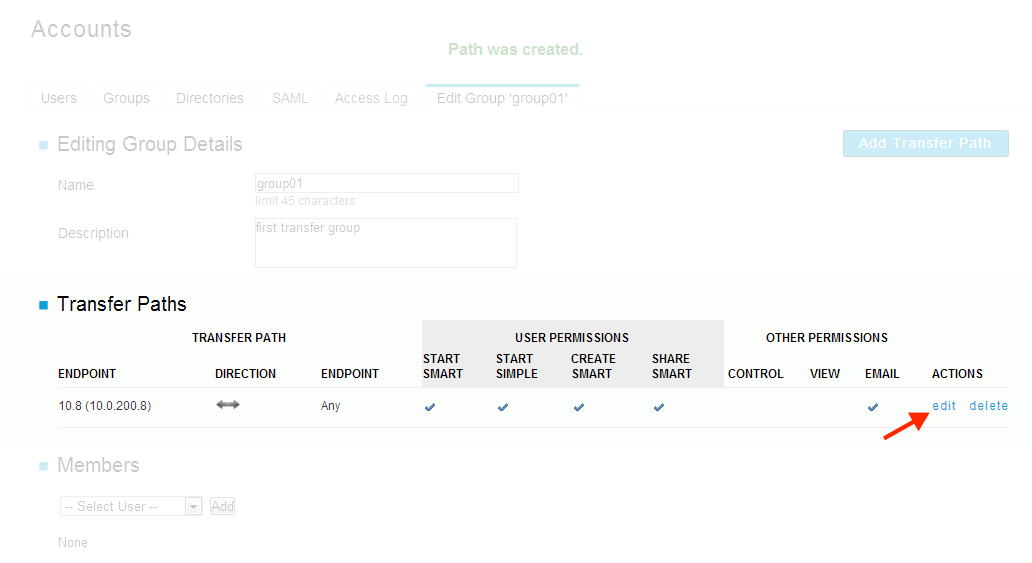Viewport: 1032px width, 563px height.
Task: Click the Create Smart permission checkmark
Action: (x=579, y=407)
